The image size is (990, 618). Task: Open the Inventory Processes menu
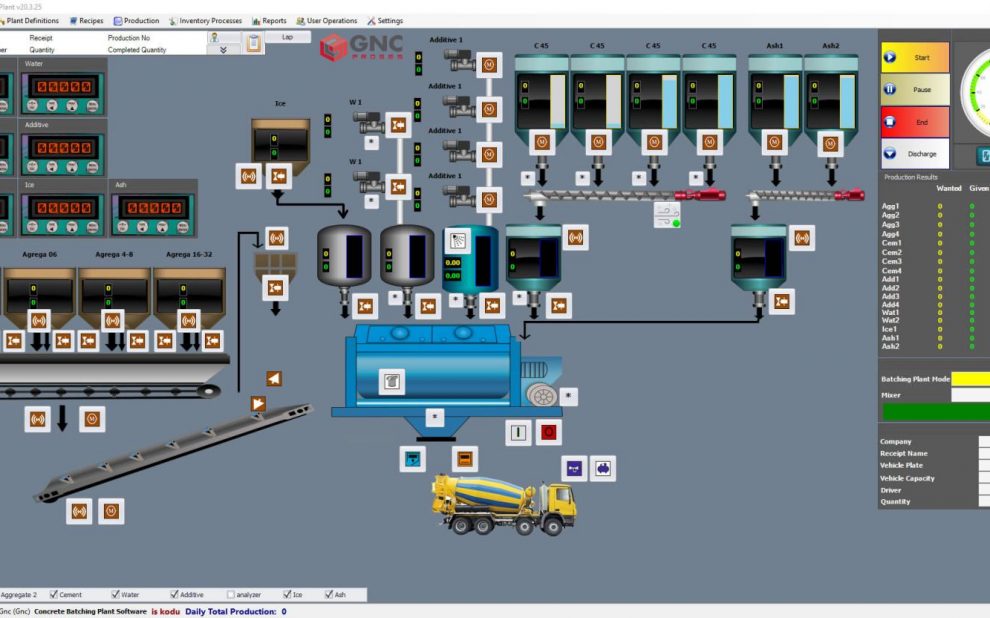(205, 21)
